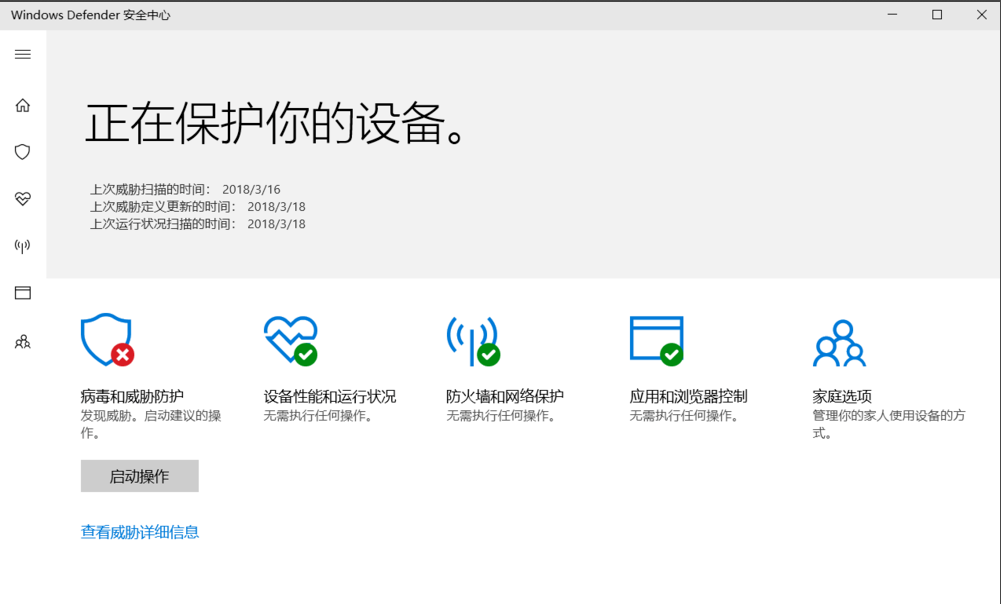Click the blue family figures icon
The width and height of the screenshot is (1001, 604).
(x=839, y=340)
